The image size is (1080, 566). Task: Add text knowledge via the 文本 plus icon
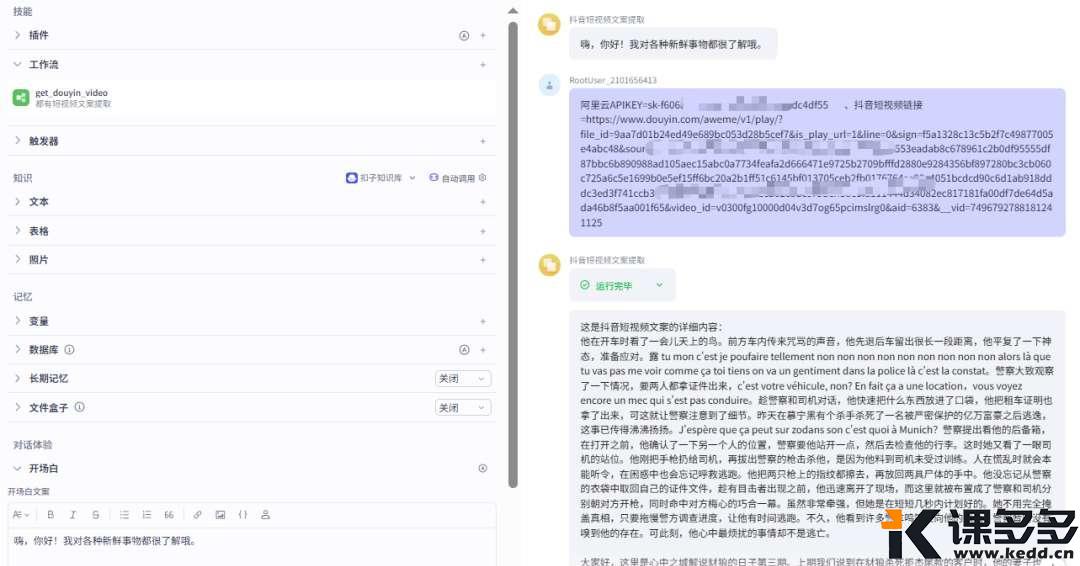coord(483,202)
